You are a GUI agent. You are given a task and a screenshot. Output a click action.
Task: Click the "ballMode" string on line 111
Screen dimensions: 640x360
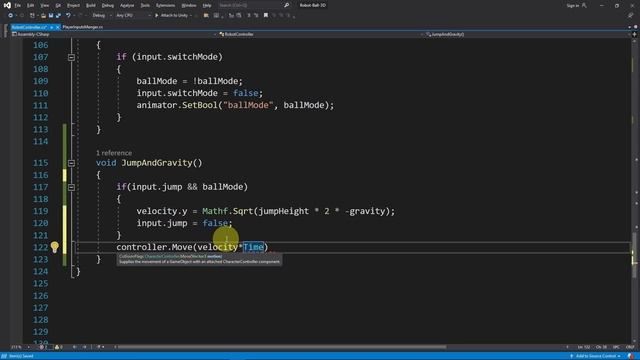[248, 105]
